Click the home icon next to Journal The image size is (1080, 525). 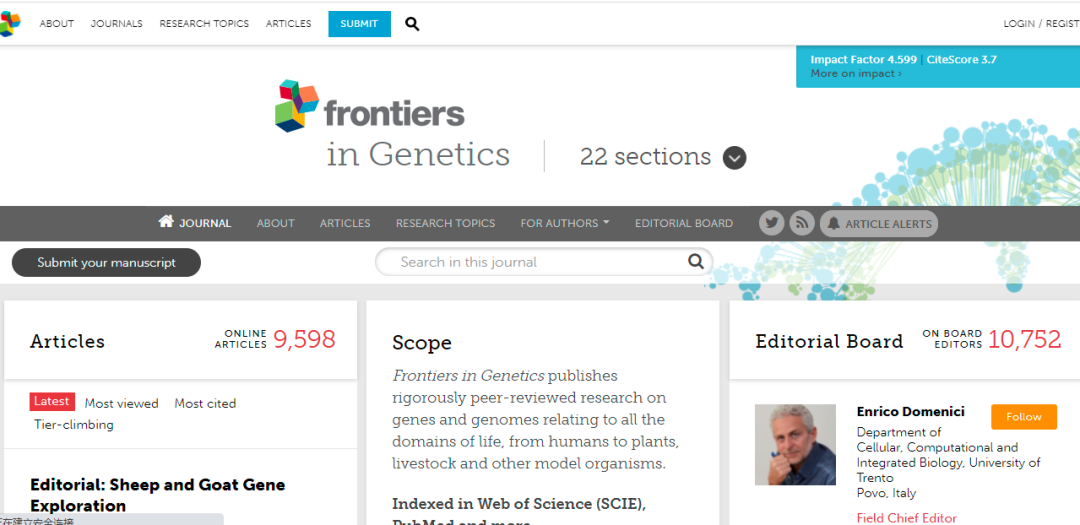tap(166, 222)
